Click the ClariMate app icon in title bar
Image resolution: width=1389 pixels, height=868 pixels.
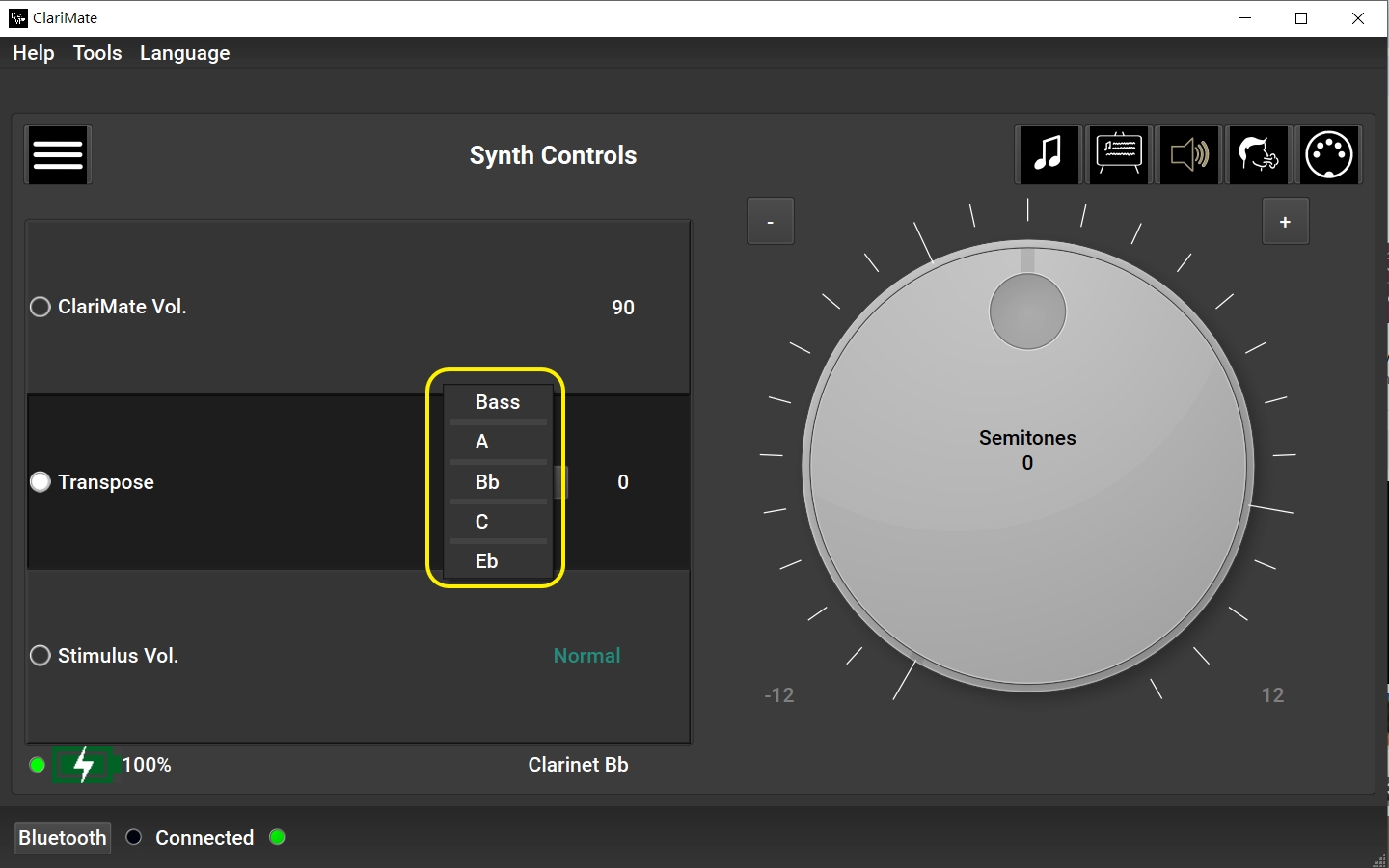coord(18,18)
